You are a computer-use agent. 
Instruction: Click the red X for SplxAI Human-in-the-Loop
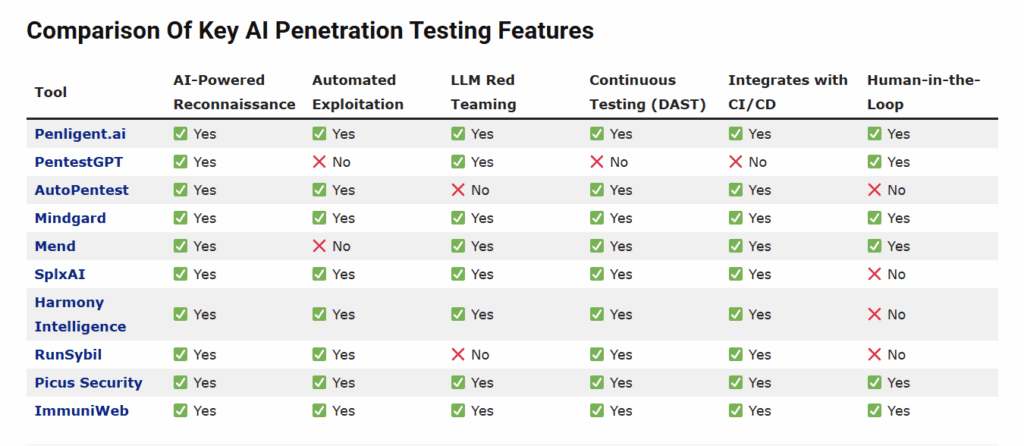(874, 274)
